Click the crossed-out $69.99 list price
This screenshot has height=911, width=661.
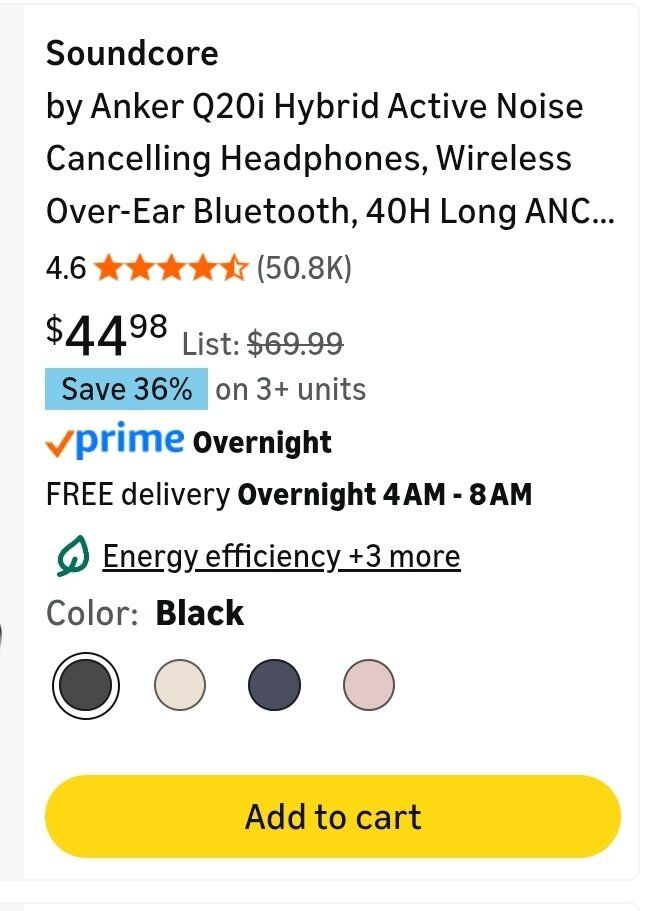click(295, 344)
